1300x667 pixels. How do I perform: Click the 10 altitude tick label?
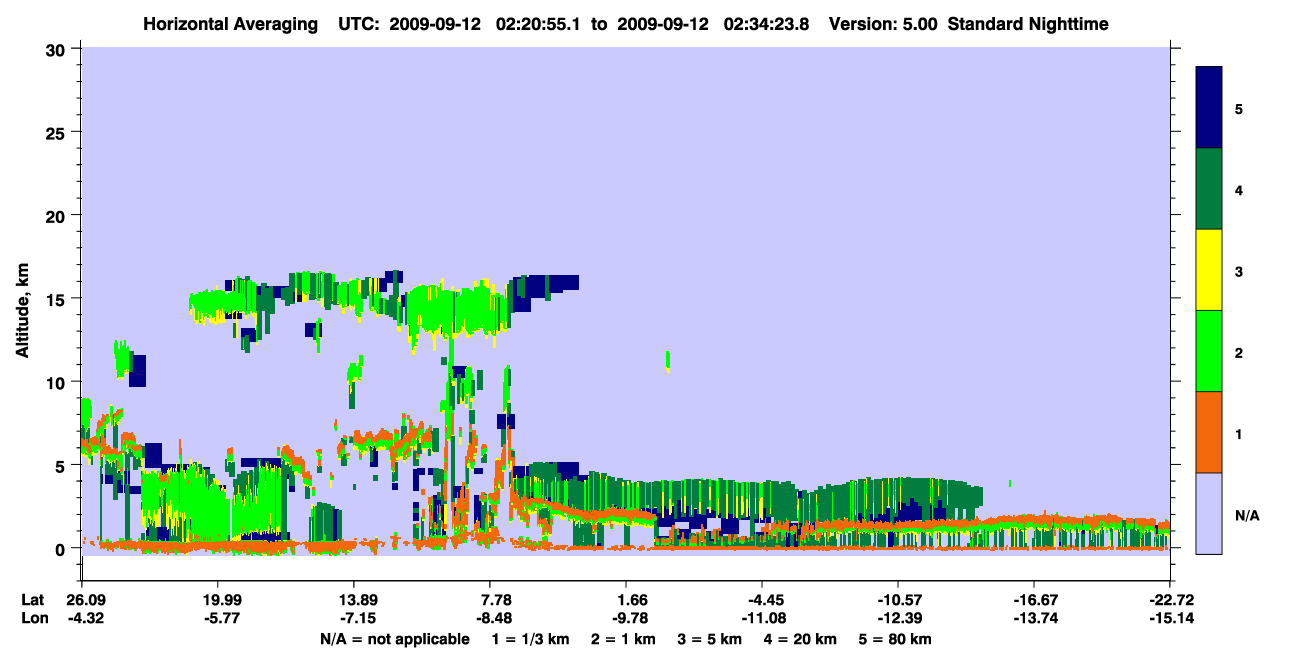pyautogui.click(x=58, y=382)
